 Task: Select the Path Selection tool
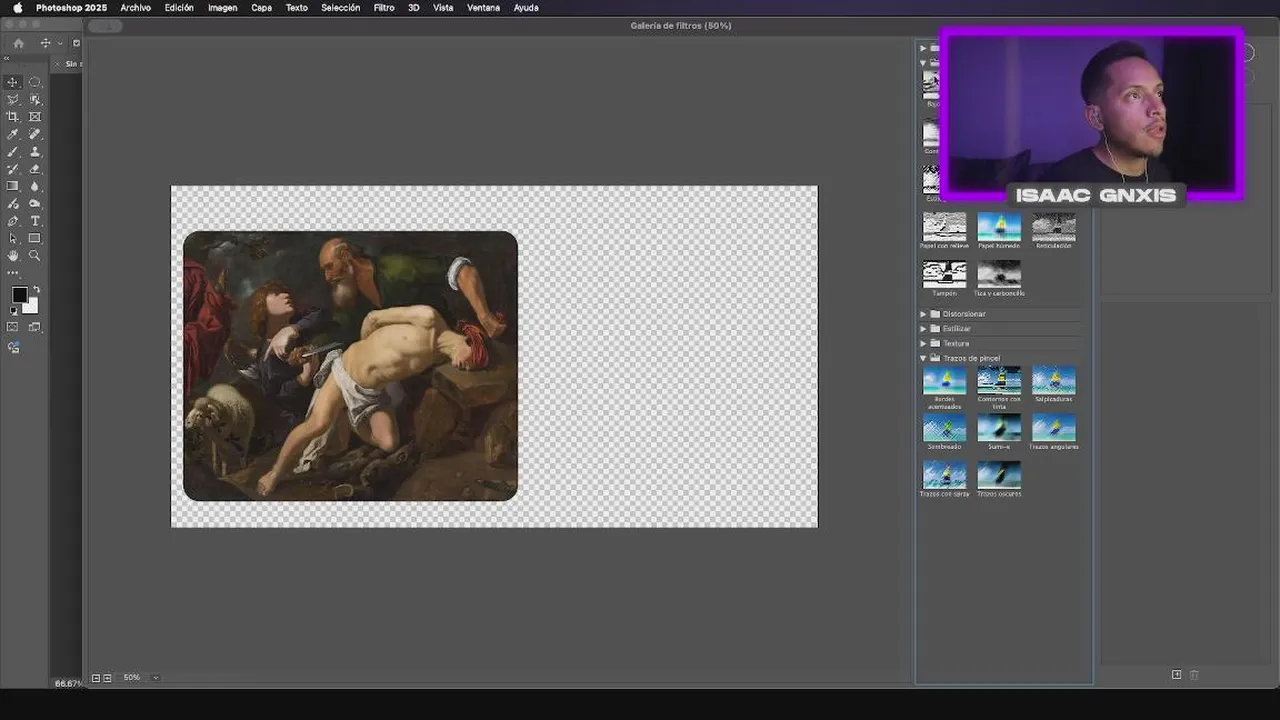[x=13, y=238]
